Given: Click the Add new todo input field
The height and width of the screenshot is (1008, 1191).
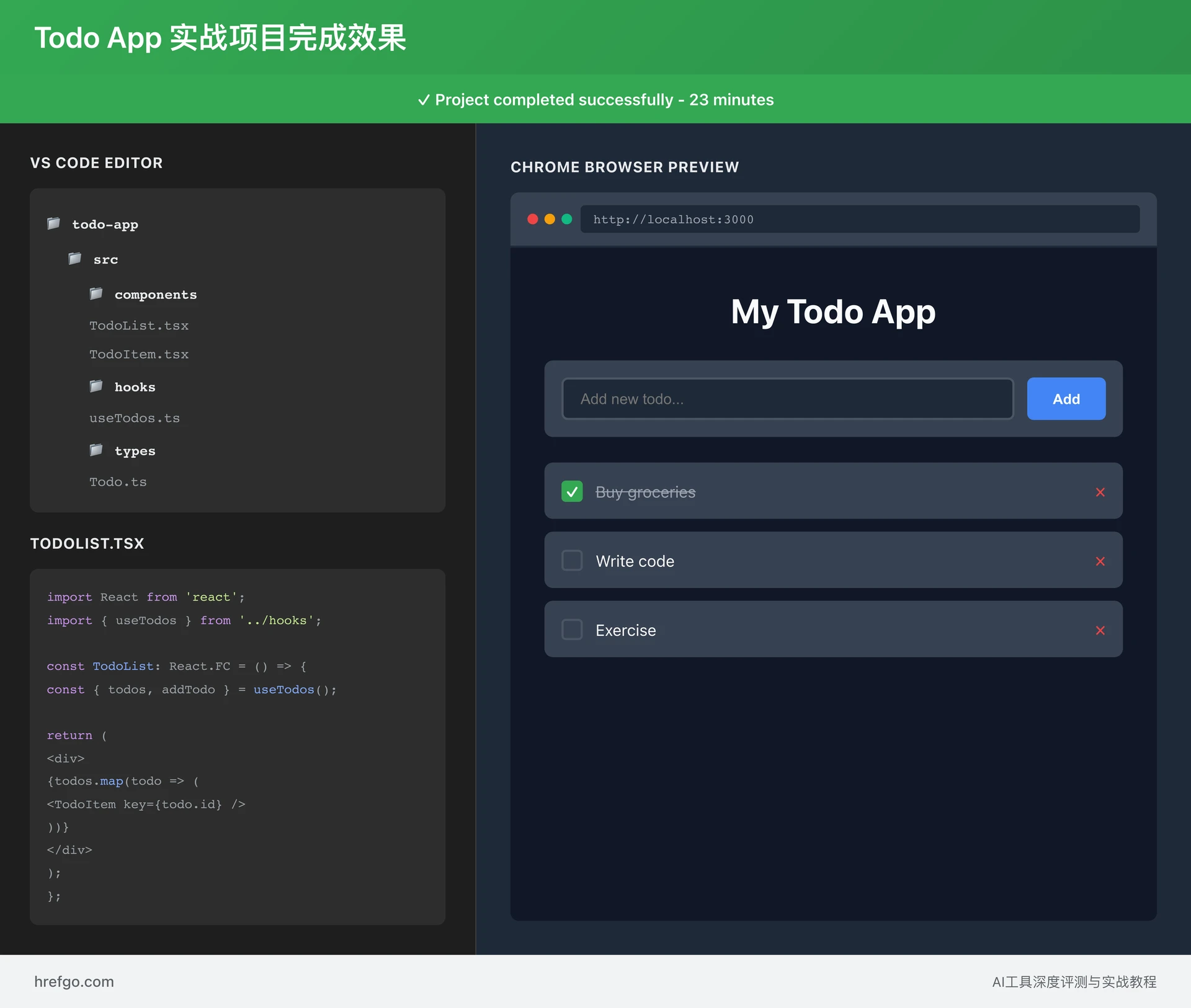Looking at the screenshot, I should tap(787, 399).
